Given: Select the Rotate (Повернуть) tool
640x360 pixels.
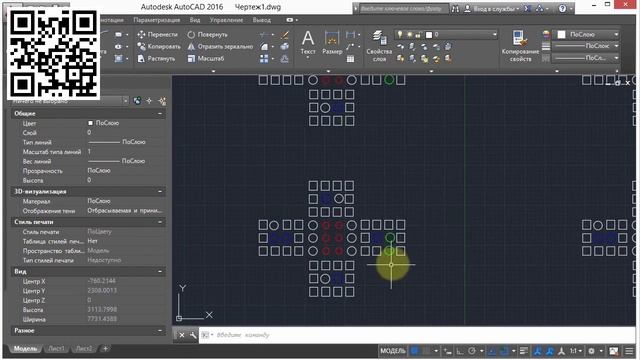Looking at the screenshot, I should (207, 35).
